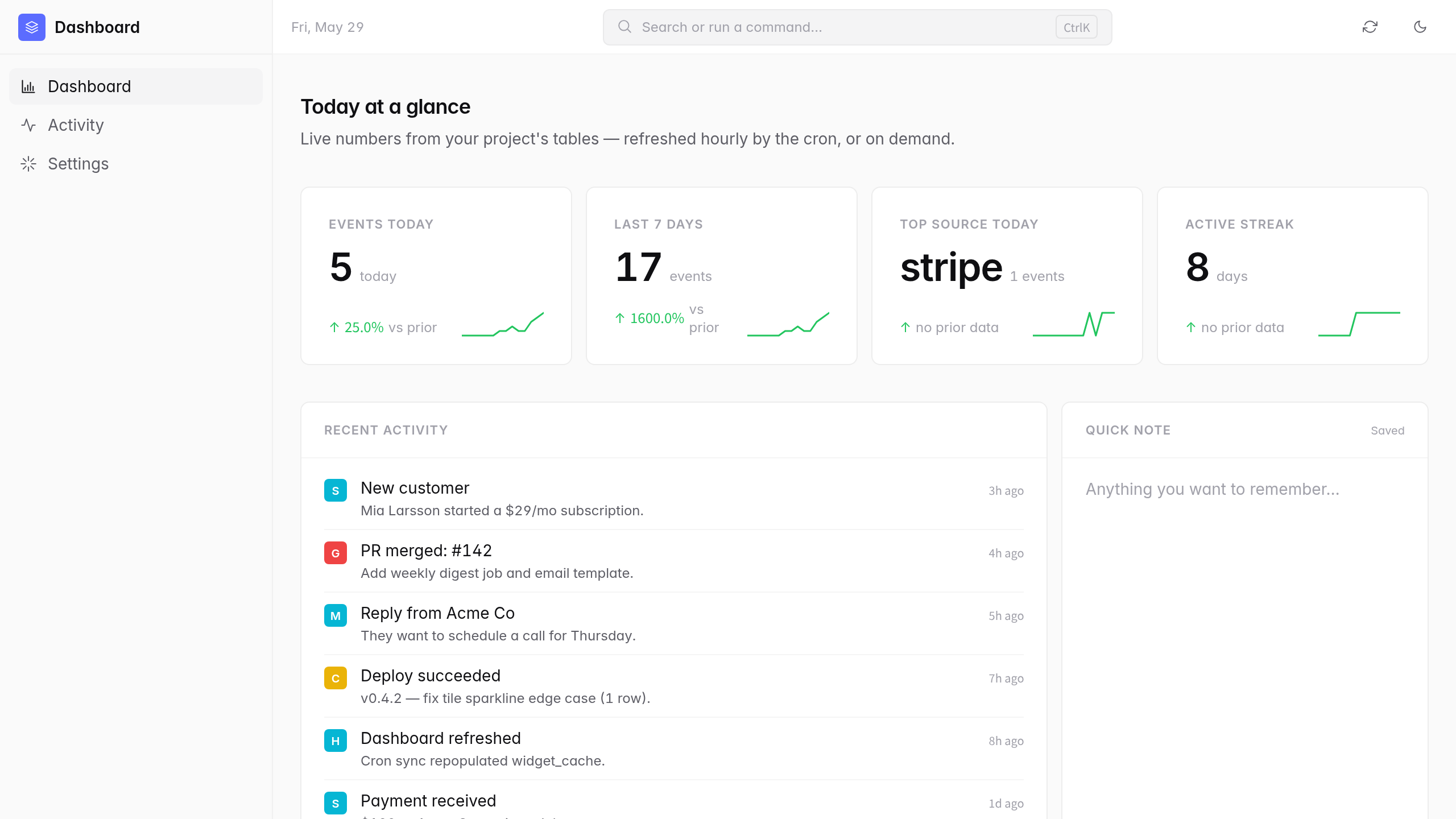This screenshot has width=1456, height=819.
Task: Click the Mia Larsson subscription description
Action: (502, 511)
